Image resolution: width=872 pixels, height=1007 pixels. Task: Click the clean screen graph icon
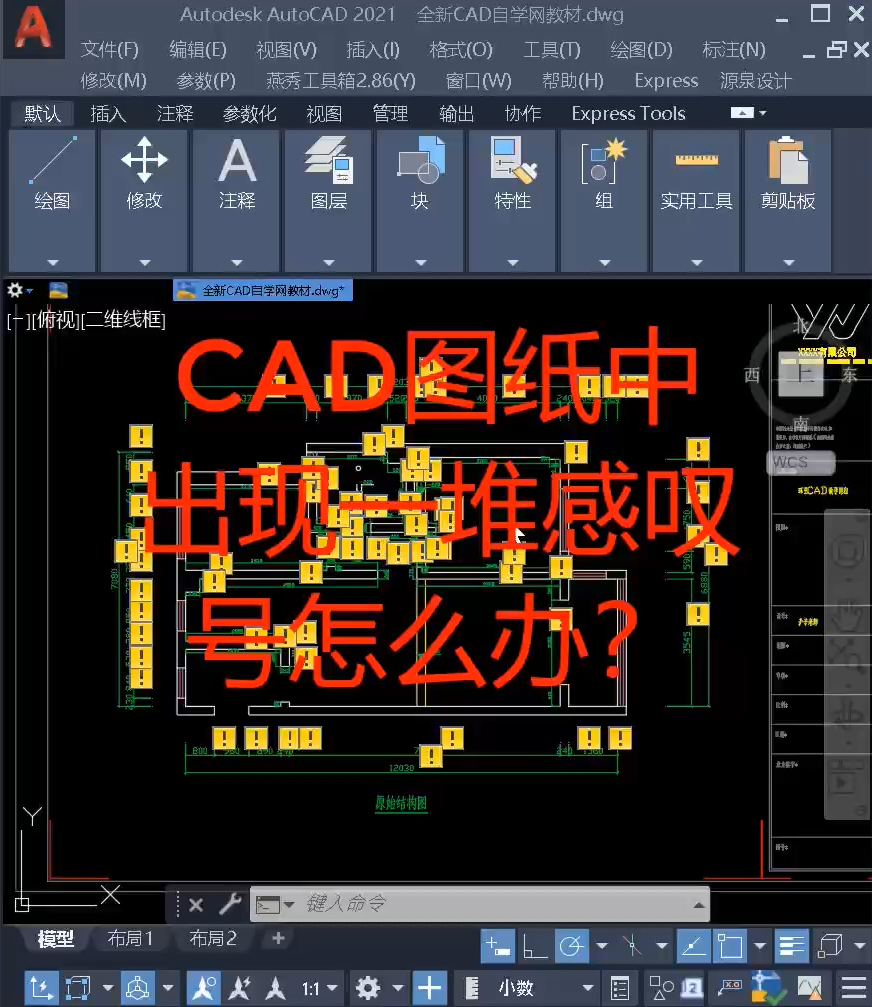click(x=810, y=988)
